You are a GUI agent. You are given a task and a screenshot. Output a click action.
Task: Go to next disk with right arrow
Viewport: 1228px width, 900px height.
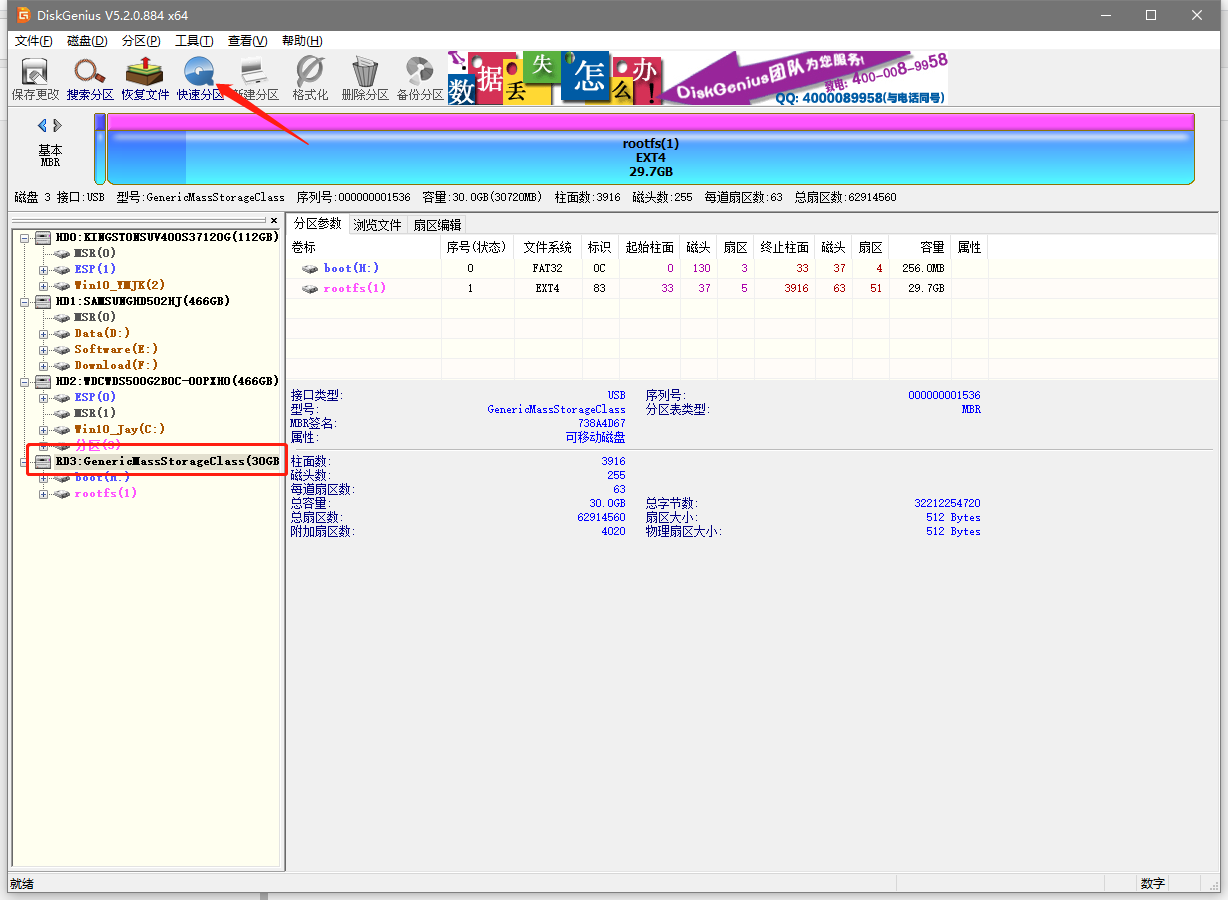[58, 125]
